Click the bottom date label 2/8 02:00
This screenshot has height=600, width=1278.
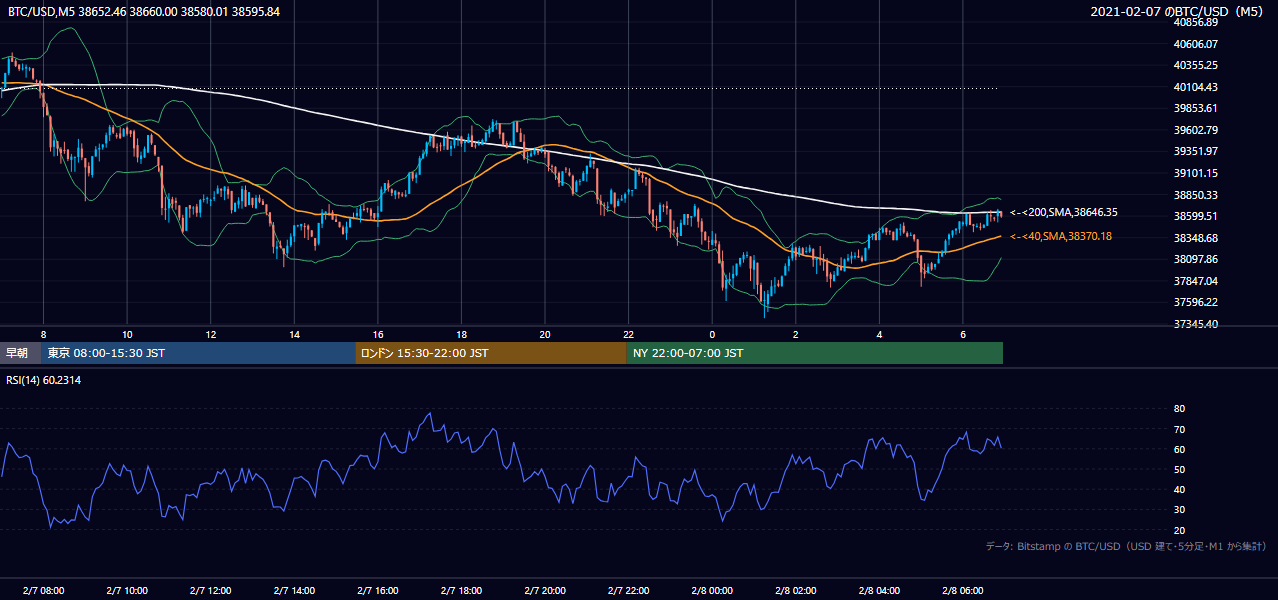795,591
